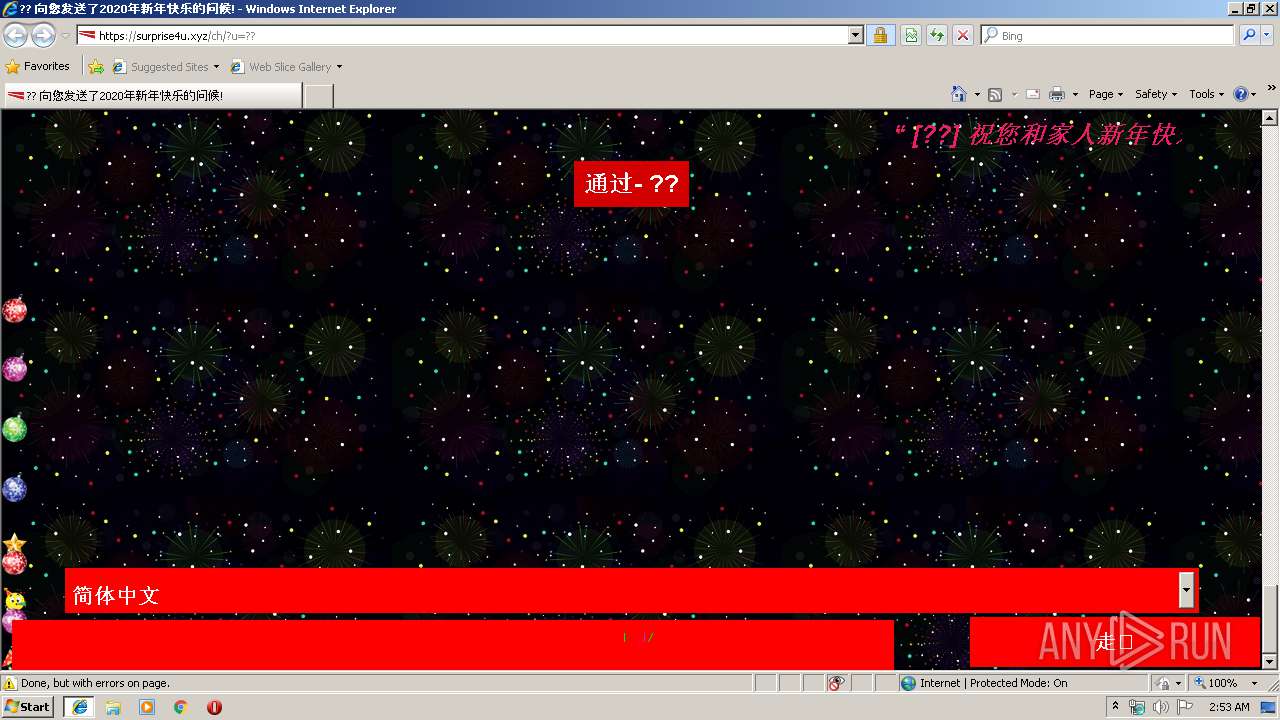1280x720 pixels.
Task: Click the red 走 button
Action: (1114, 642)
